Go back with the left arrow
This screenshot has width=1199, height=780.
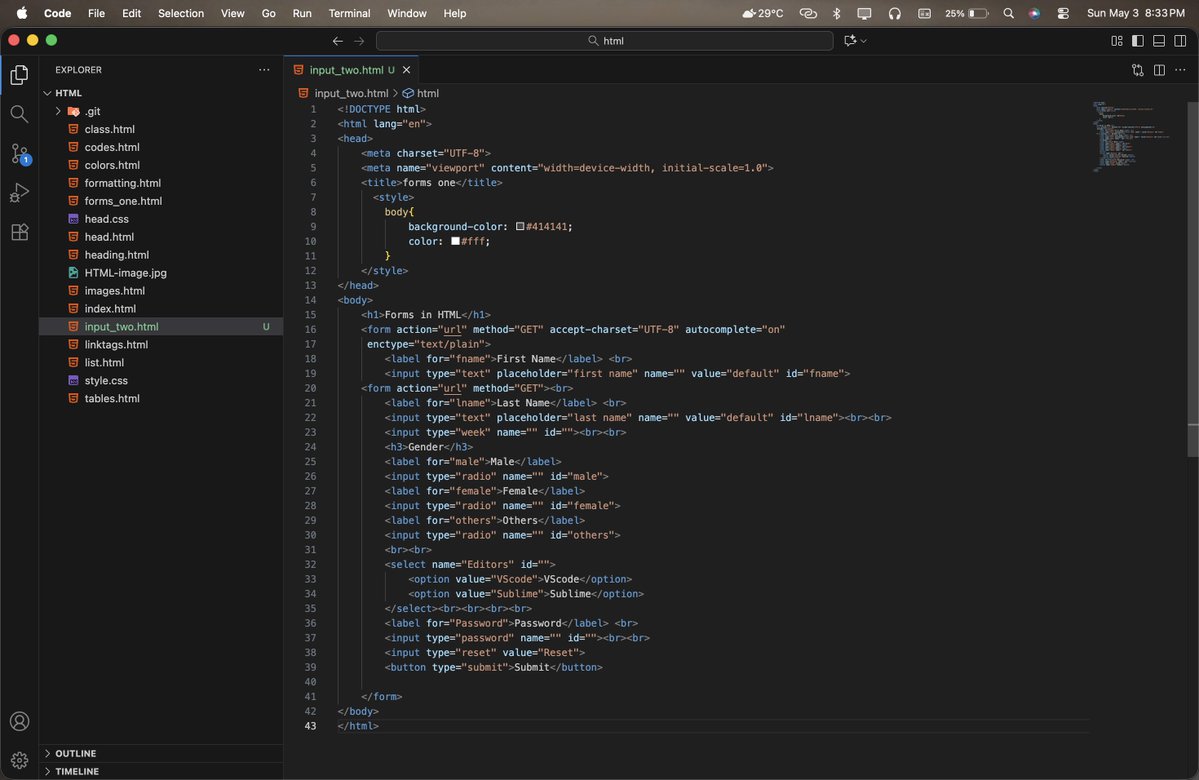pos(337,41)
